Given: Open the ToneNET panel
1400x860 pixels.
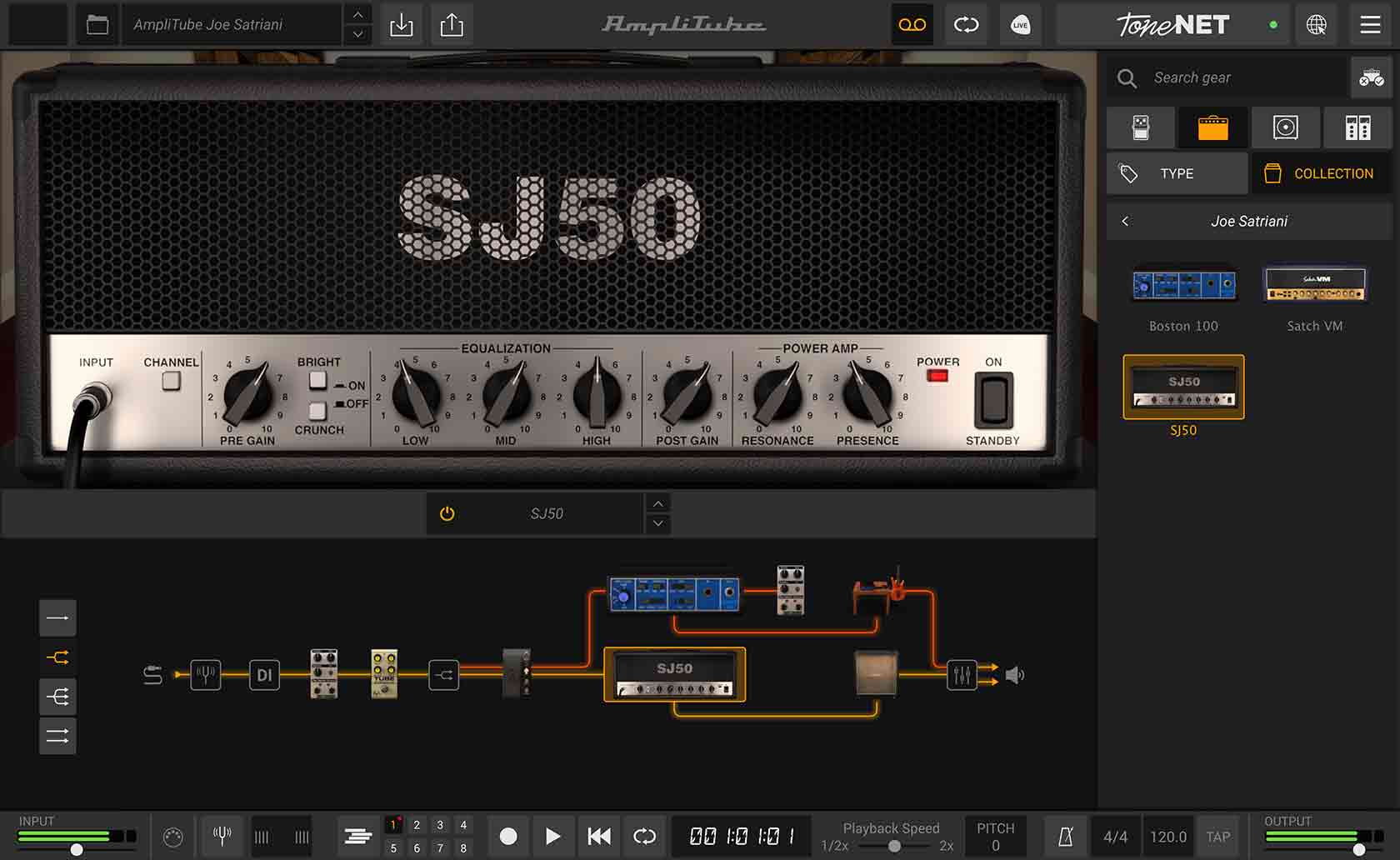Looking at the screenshot, I should coord(1172,25).
